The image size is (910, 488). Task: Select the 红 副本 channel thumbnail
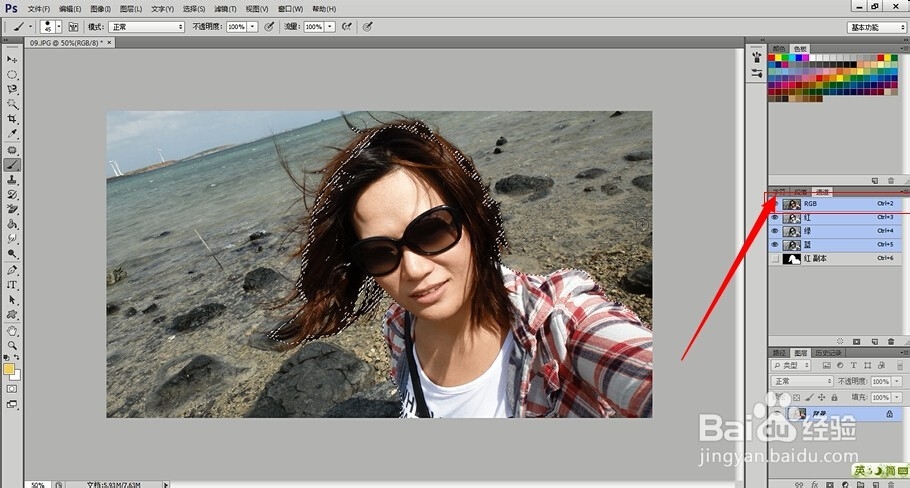pos(792,259)
